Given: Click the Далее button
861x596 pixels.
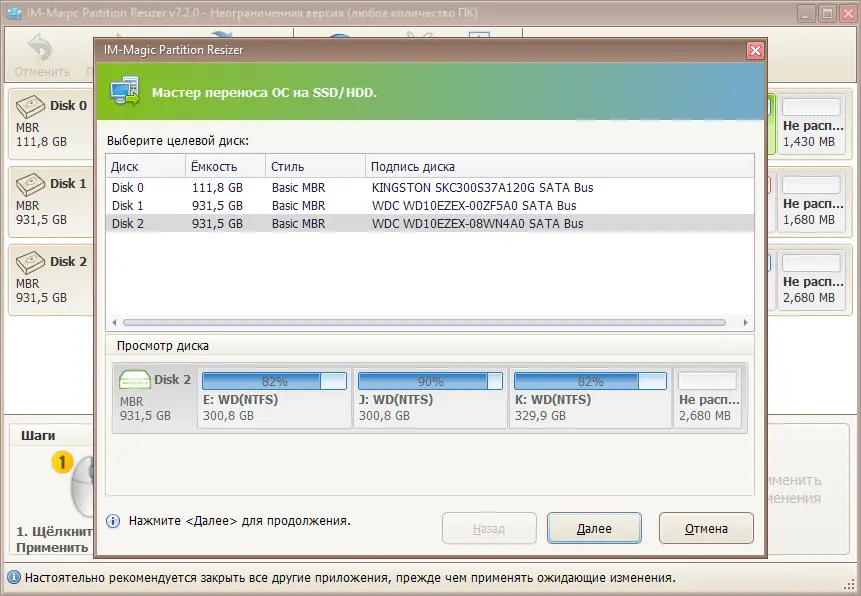Looking at the screenshot, I should (x=594, y=528).
